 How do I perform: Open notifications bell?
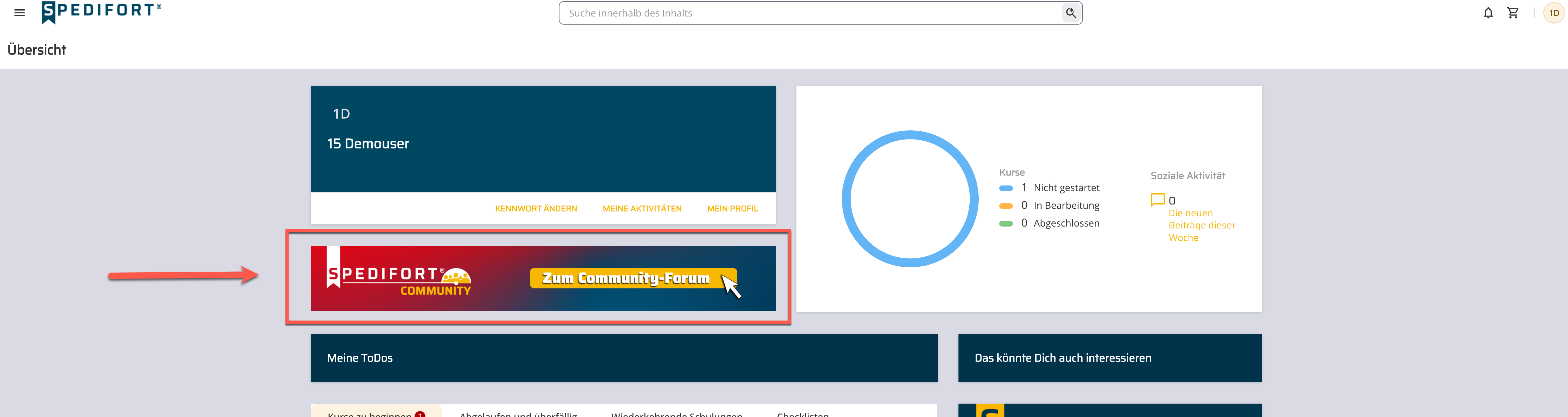(x=1488, y=13)
